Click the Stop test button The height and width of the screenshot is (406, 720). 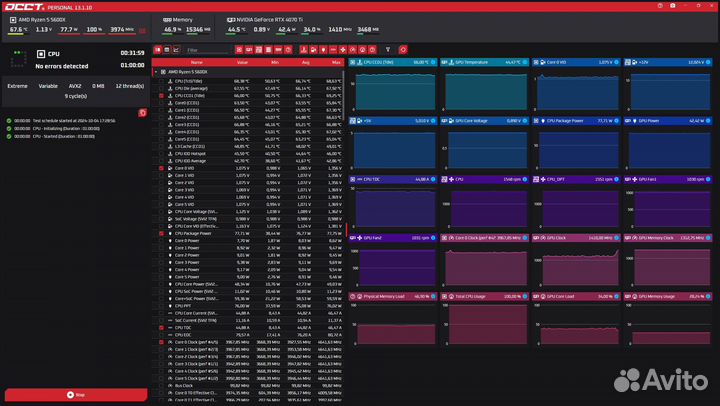[x=75, y=395]
